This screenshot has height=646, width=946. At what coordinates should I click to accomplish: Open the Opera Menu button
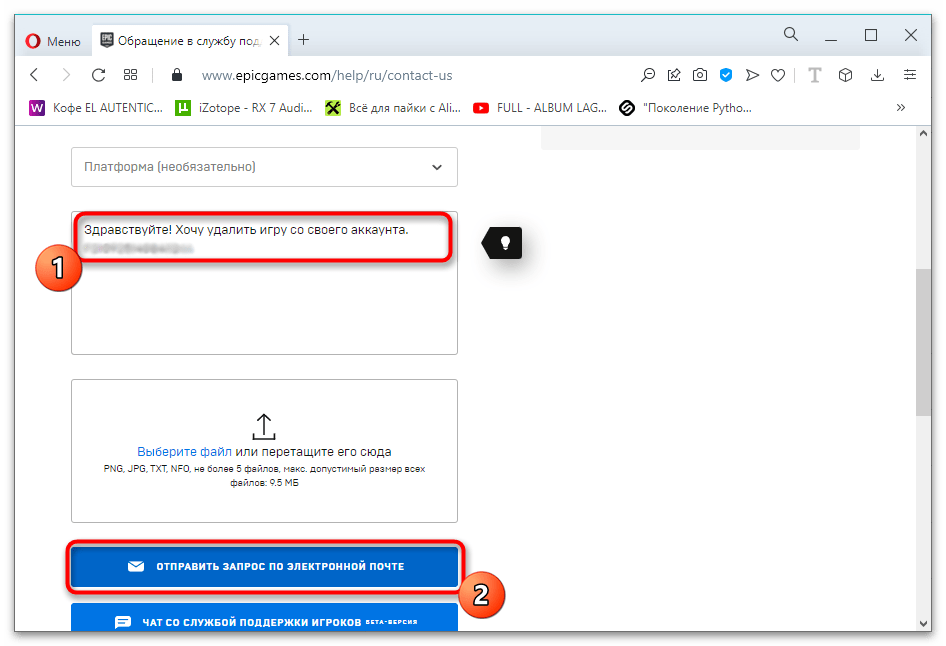53,41
